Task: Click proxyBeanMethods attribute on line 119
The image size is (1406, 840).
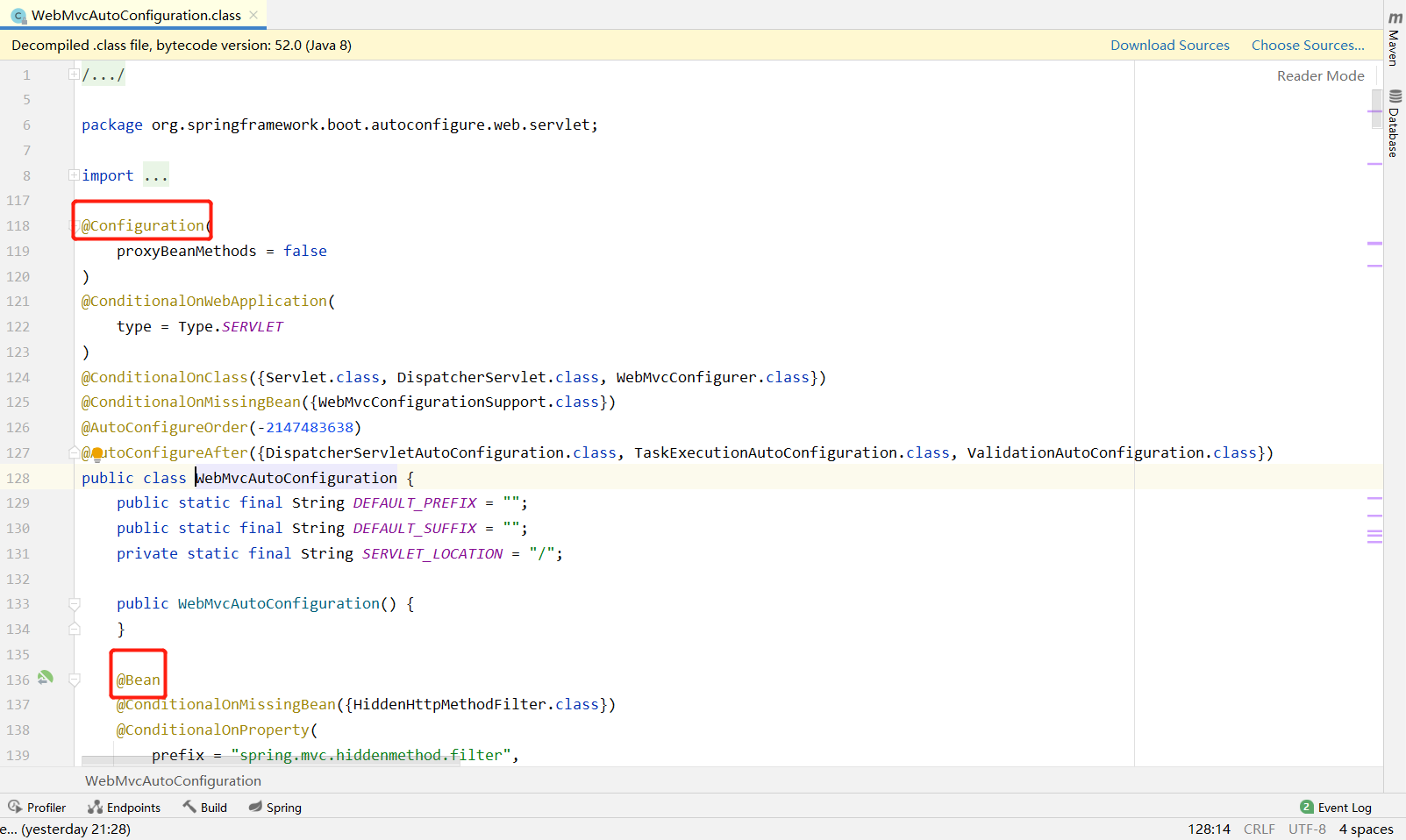Action: click(x=187, y=252)
